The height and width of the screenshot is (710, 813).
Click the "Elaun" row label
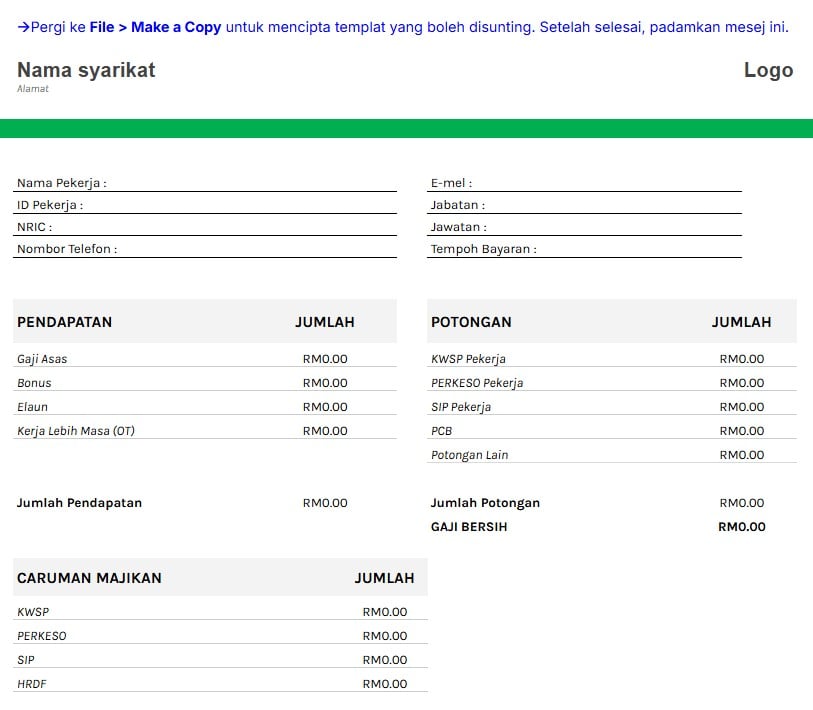(32, 407)
